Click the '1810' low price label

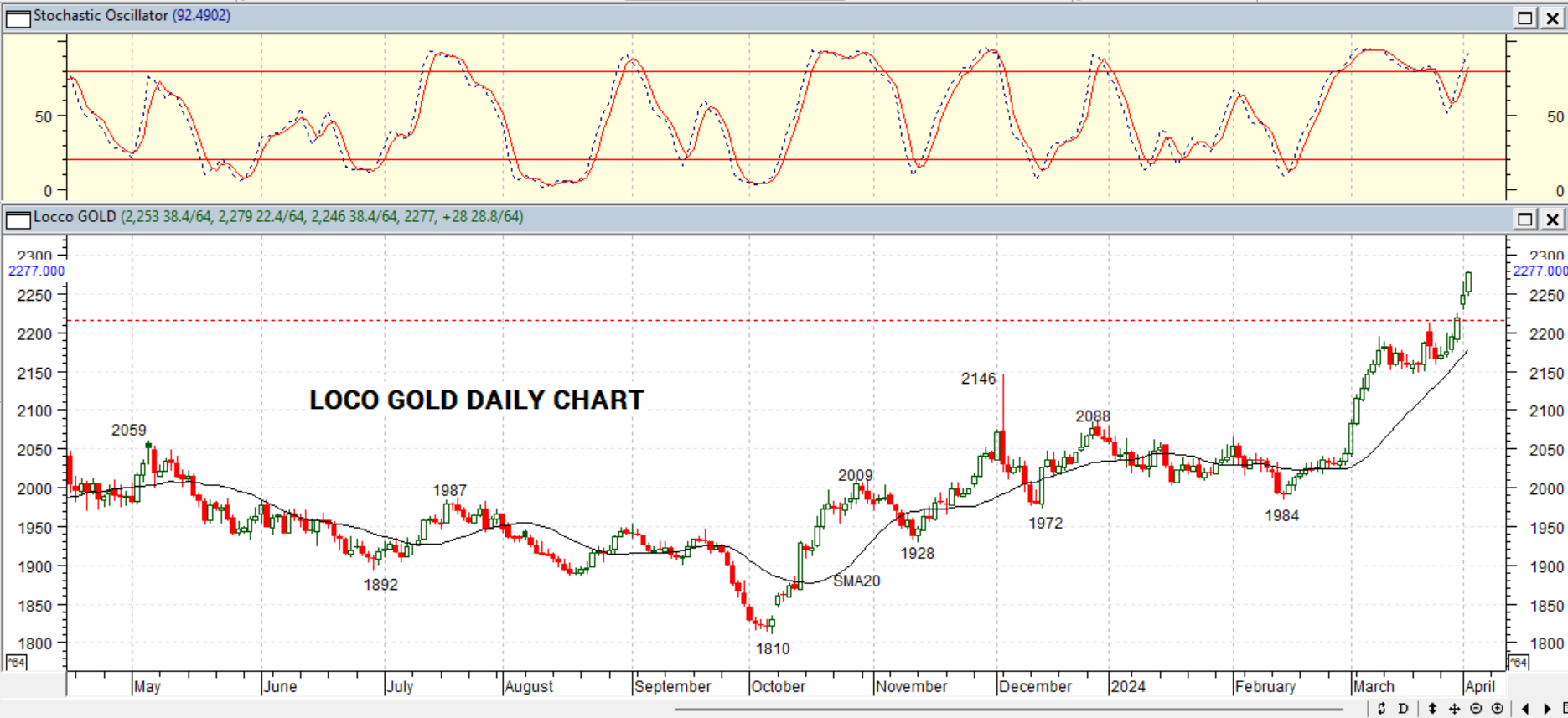point(773,648)
